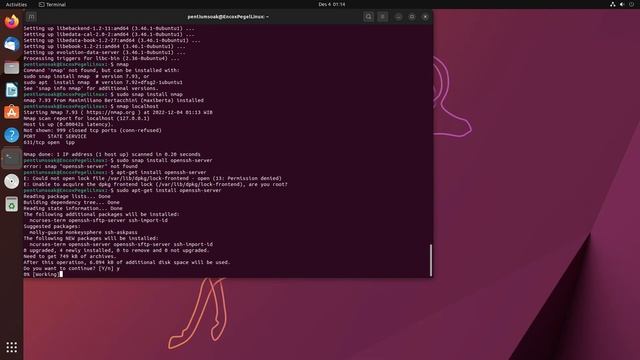This screenshot has width=640, height=360.
Task: Open the Activities overview
Action: (x=16, y=4)
